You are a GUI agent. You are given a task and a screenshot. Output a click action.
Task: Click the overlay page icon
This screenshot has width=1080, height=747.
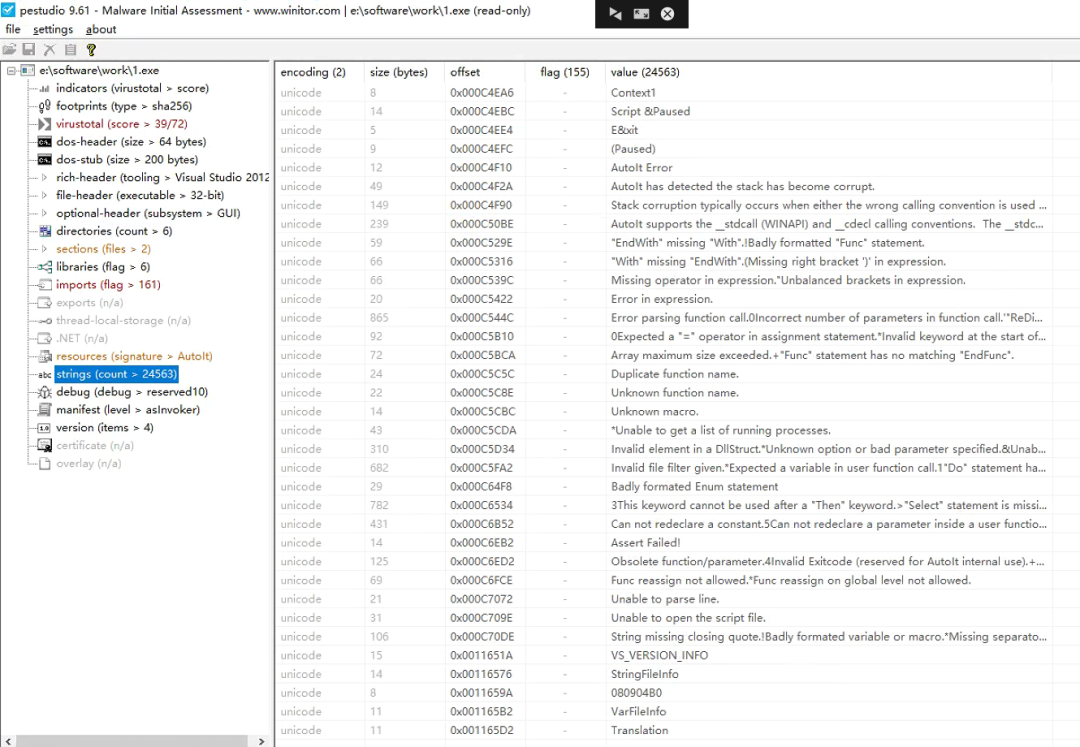click(45, 463)
